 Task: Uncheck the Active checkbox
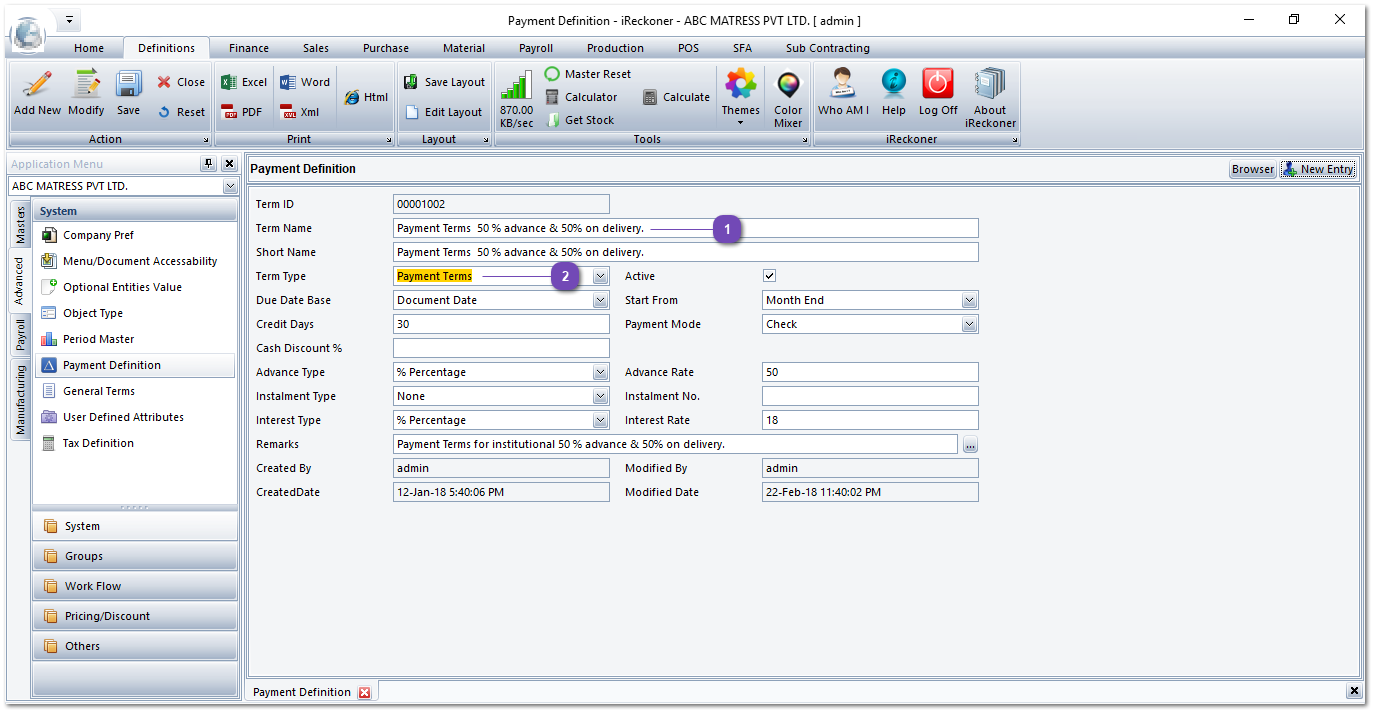coord(769,276)
